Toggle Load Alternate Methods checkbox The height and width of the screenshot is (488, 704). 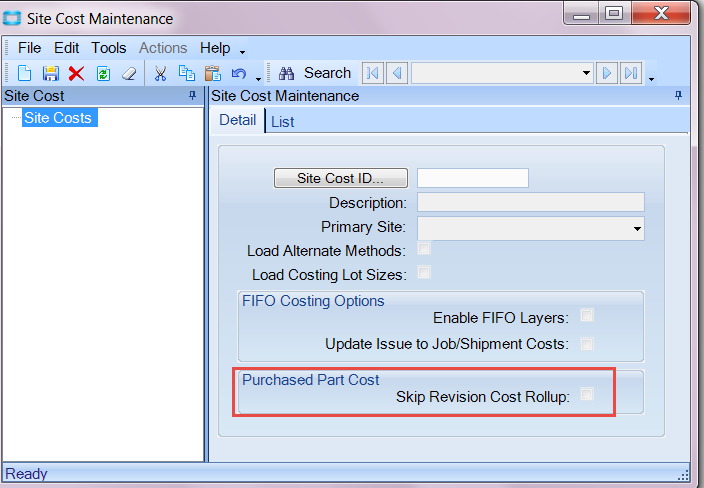click(x=424, y=248)
